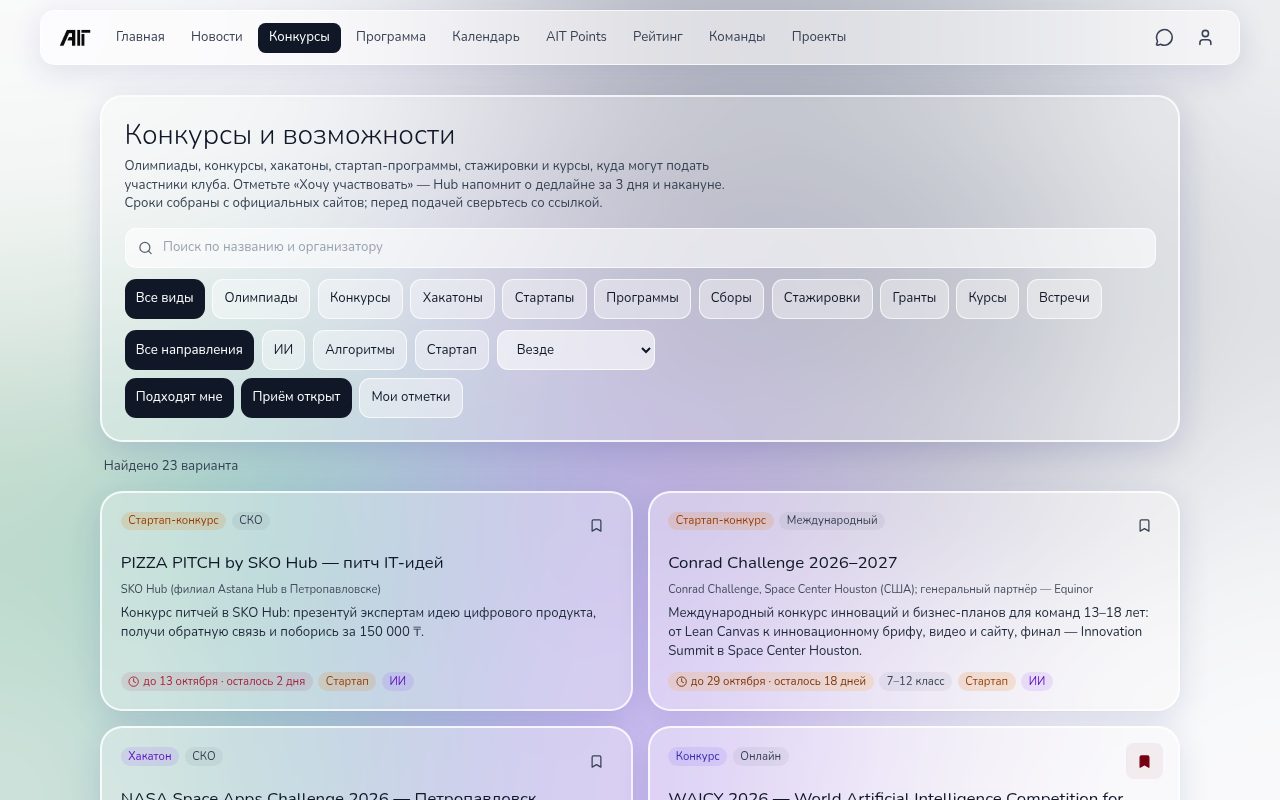
Task: Open the Везде location dropdown
Action: click(x=576, y=350)
